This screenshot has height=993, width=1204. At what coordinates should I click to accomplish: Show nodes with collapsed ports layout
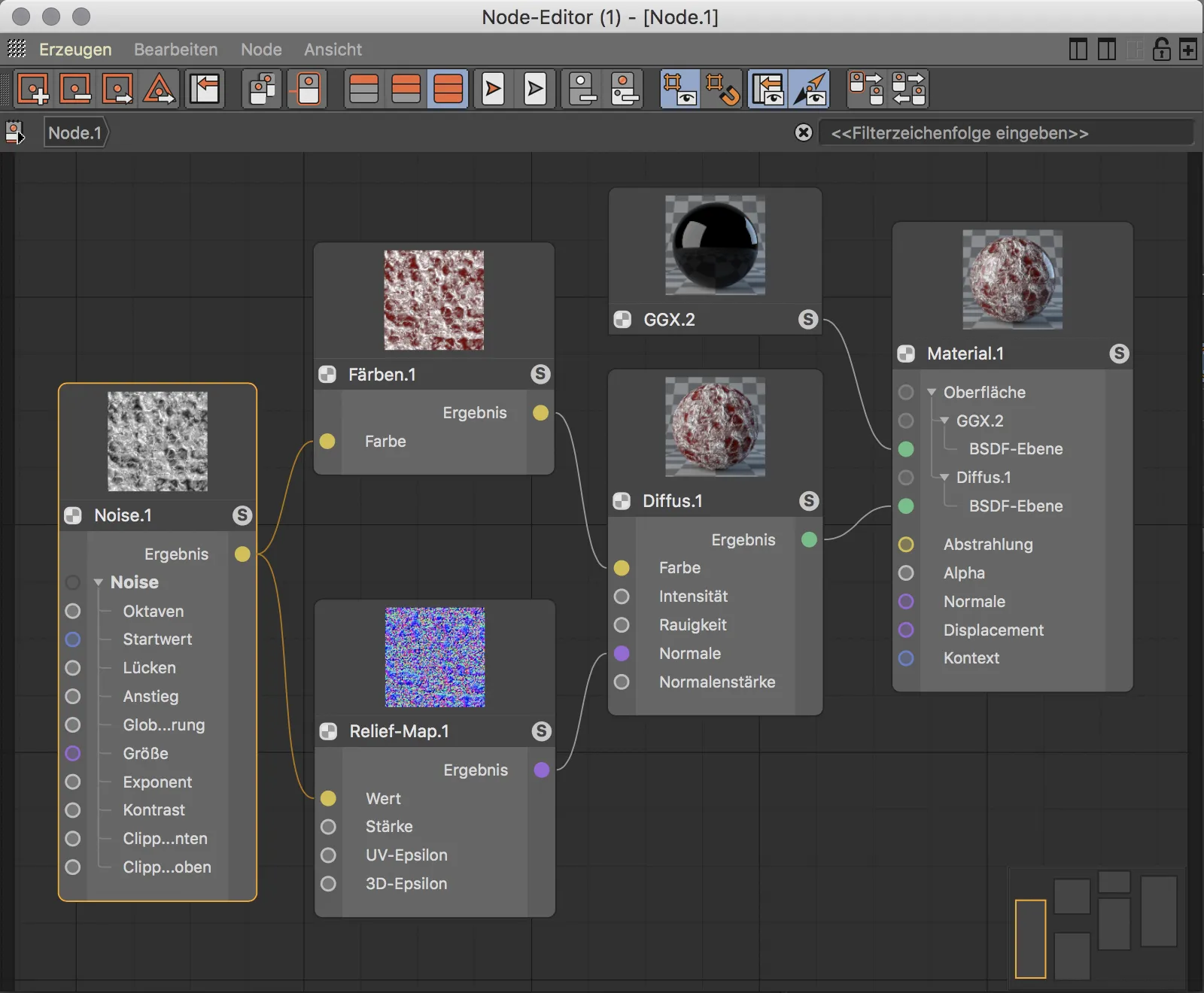pyautogui.click(x=364, y=89)
